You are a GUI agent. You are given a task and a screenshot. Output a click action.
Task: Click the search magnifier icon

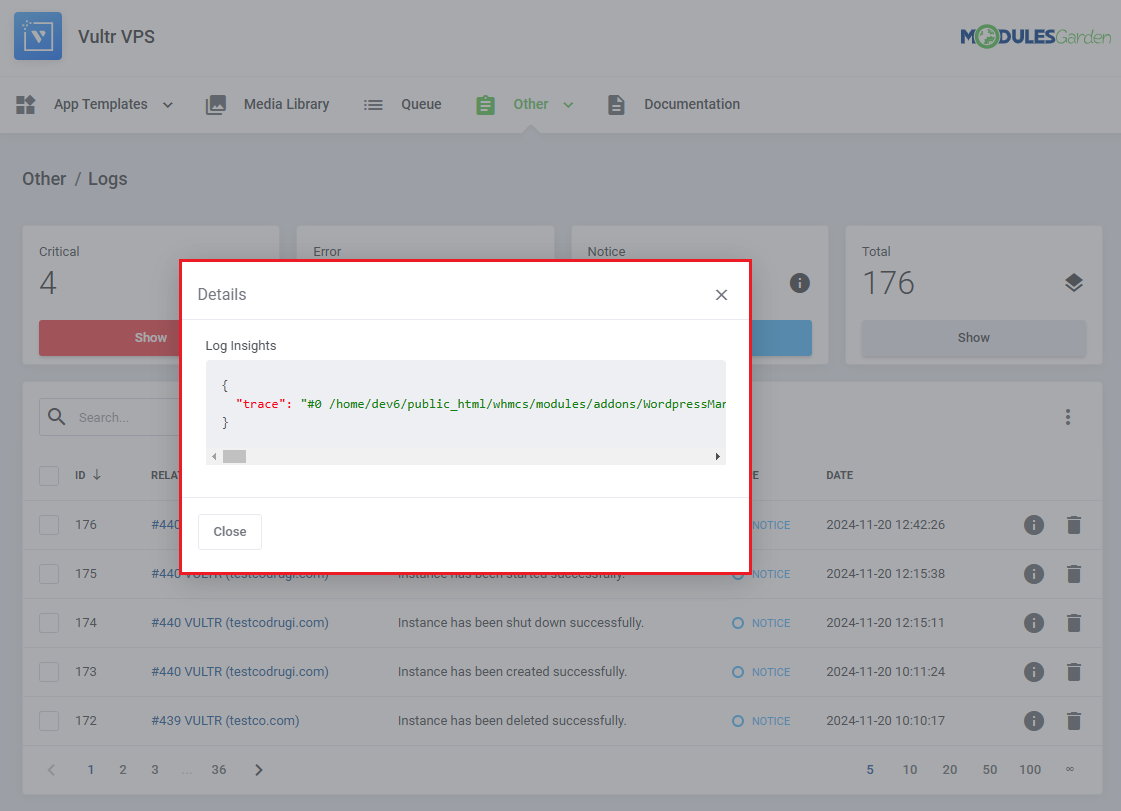pyautogui.click(x=56, y=417)
